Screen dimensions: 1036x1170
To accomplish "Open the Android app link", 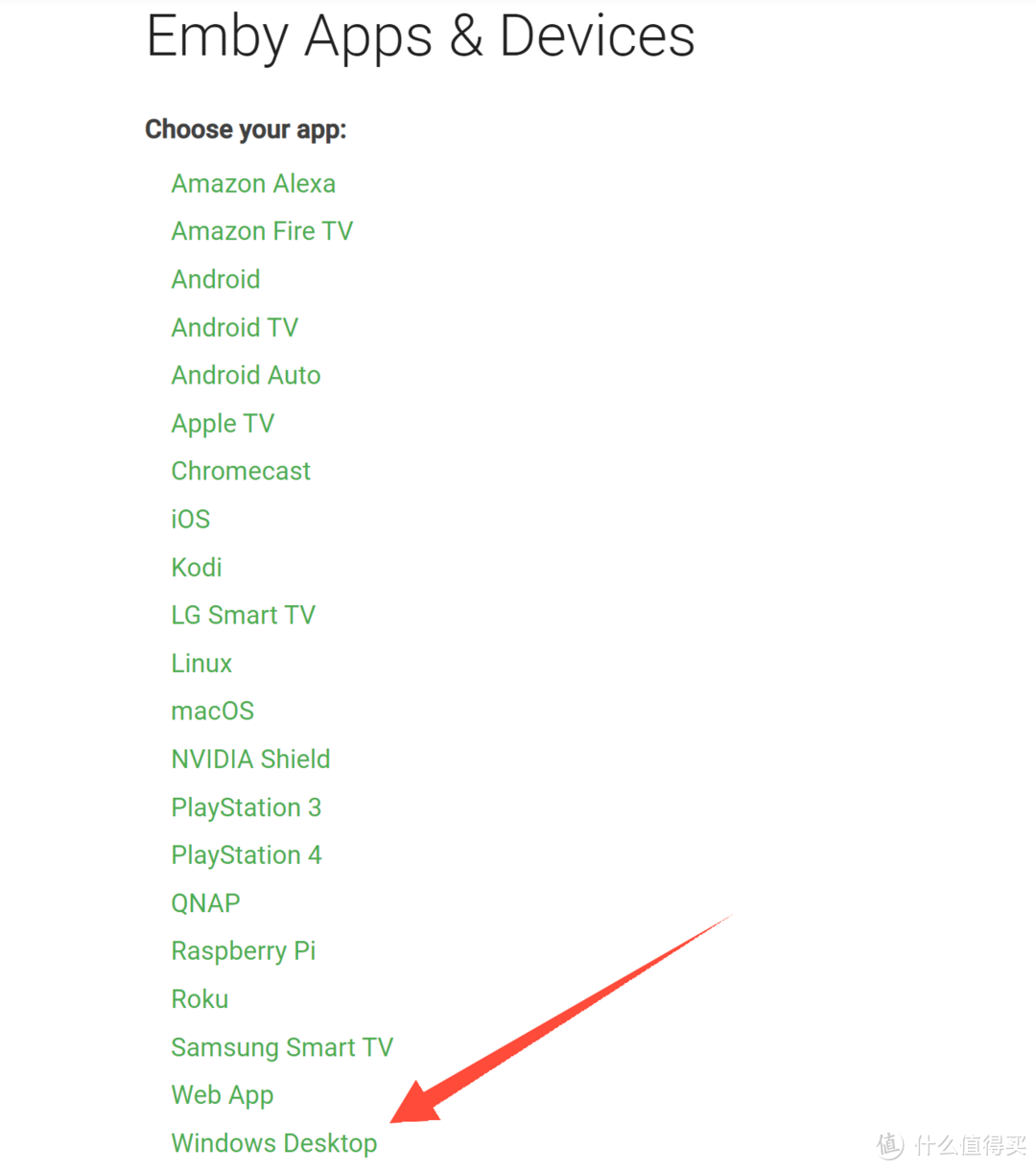I will 216,279.
